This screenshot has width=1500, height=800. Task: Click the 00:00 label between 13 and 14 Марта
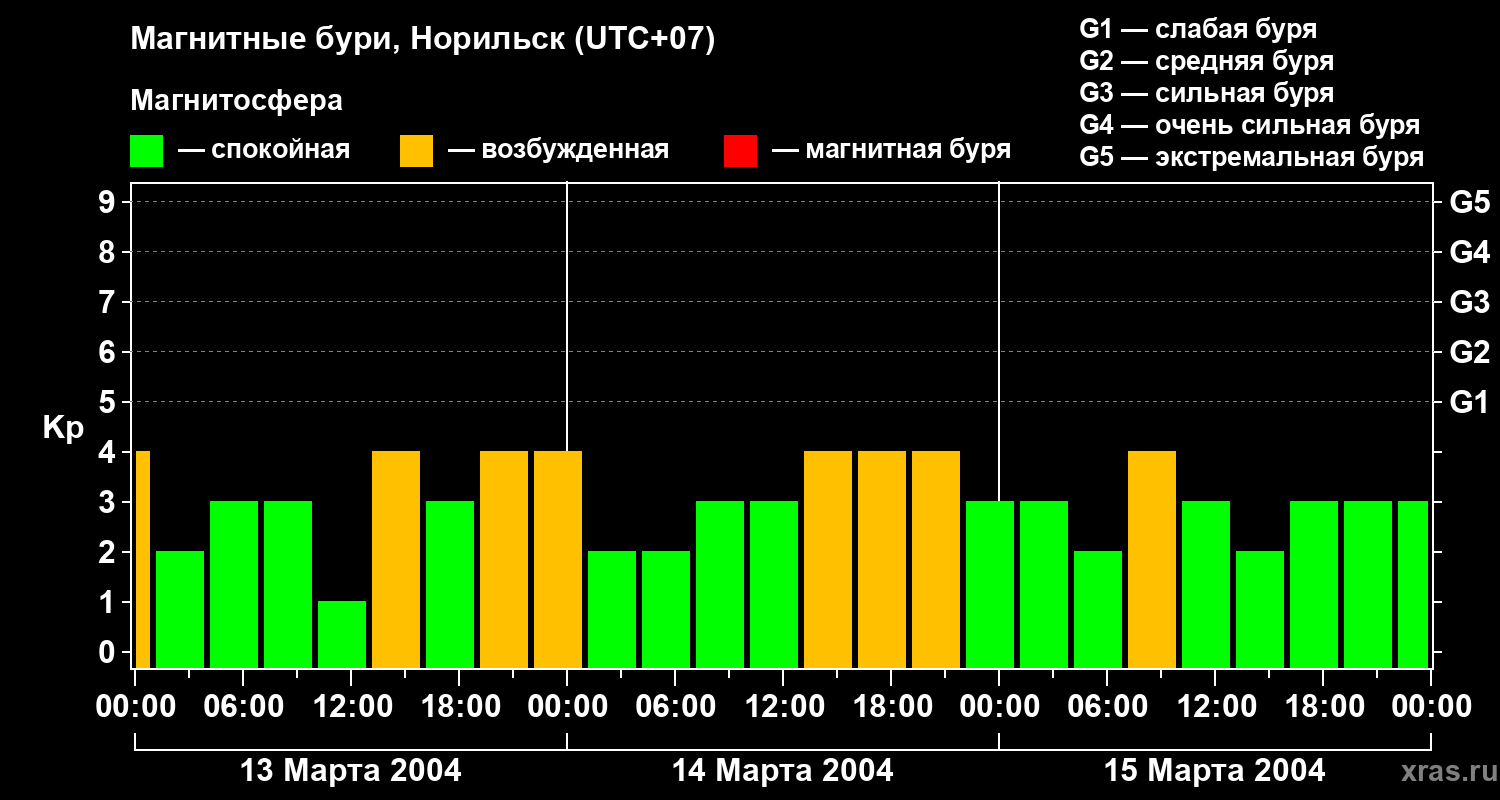point(567,707)
